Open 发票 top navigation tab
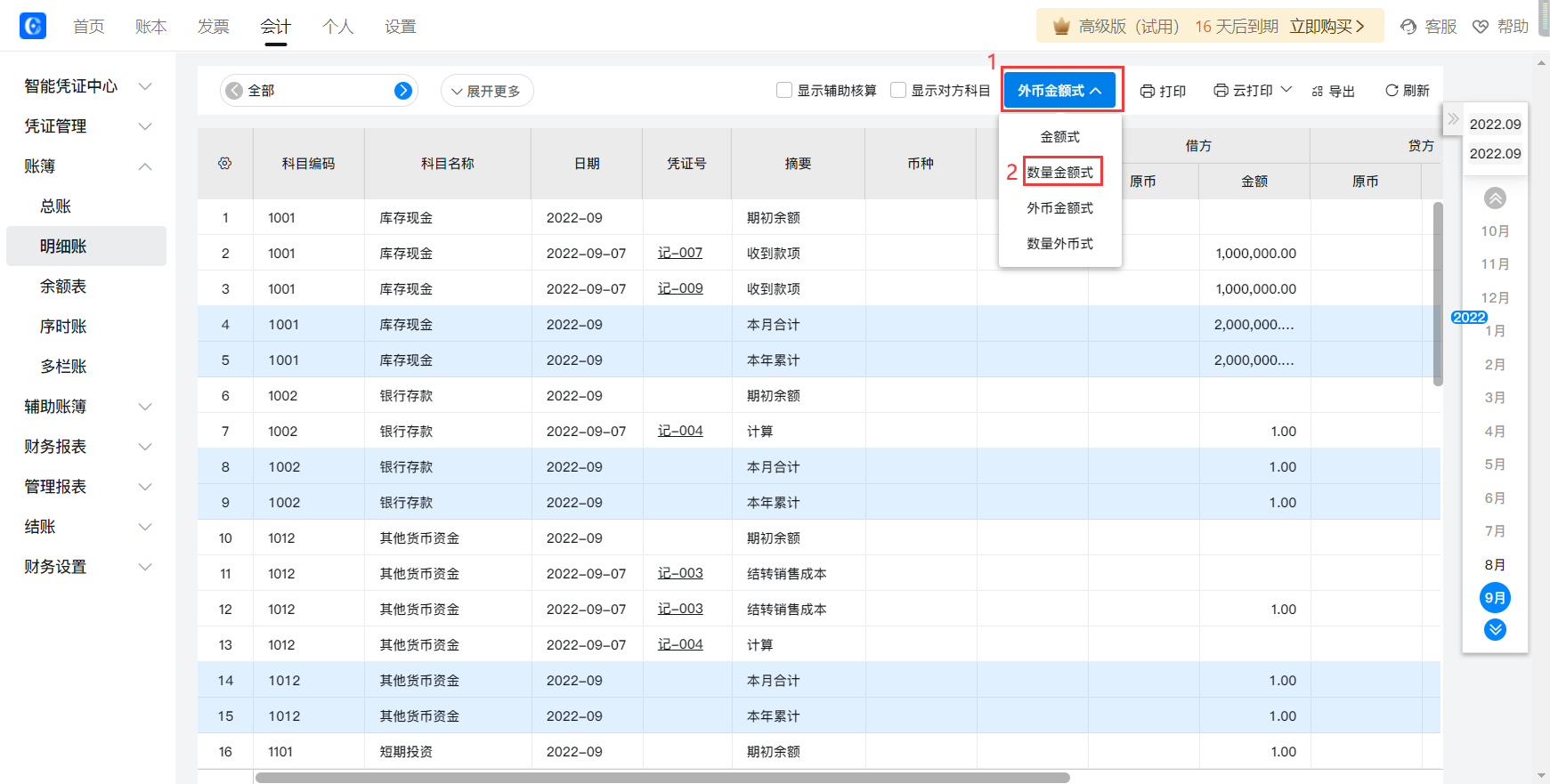 pos(214,27)
